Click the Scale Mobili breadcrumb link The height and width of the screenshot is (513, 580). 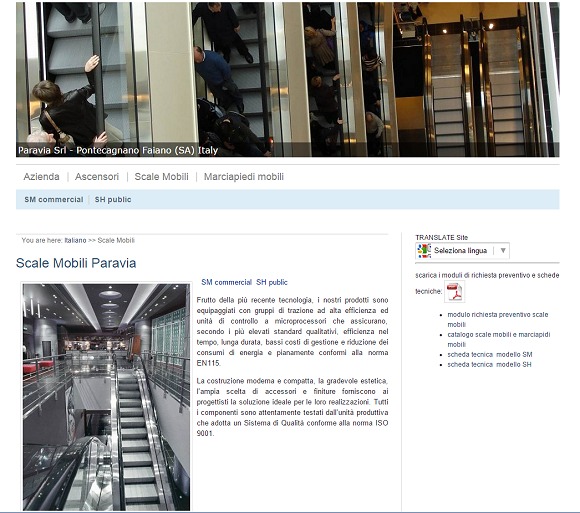116,240
